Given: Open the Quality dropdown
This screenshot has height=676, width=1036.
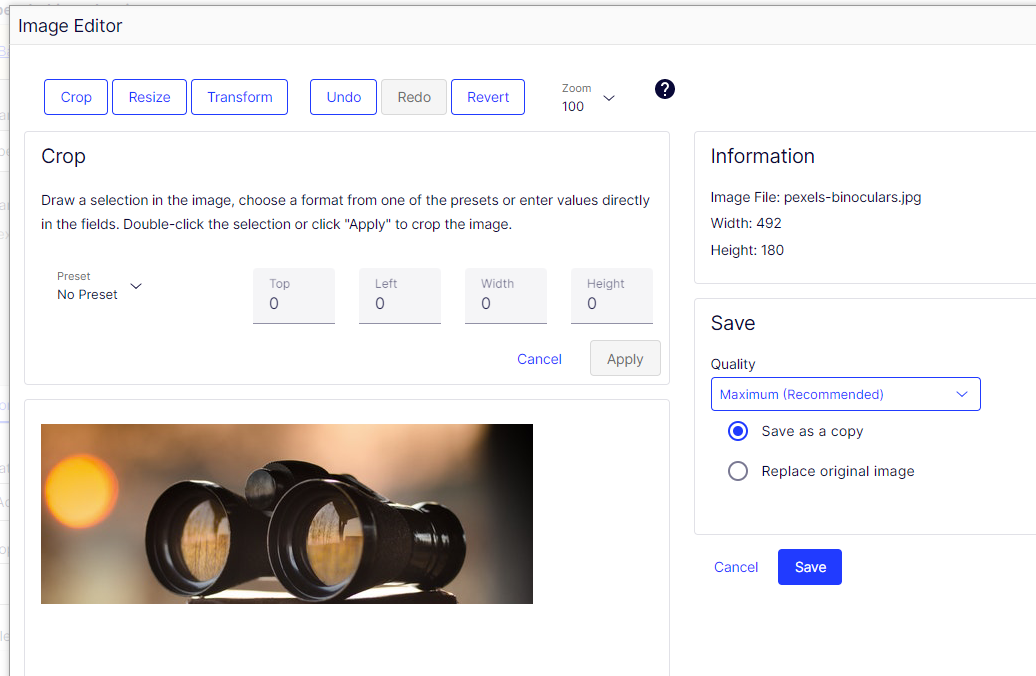Looking at the screenshot, I should [845, 394].
